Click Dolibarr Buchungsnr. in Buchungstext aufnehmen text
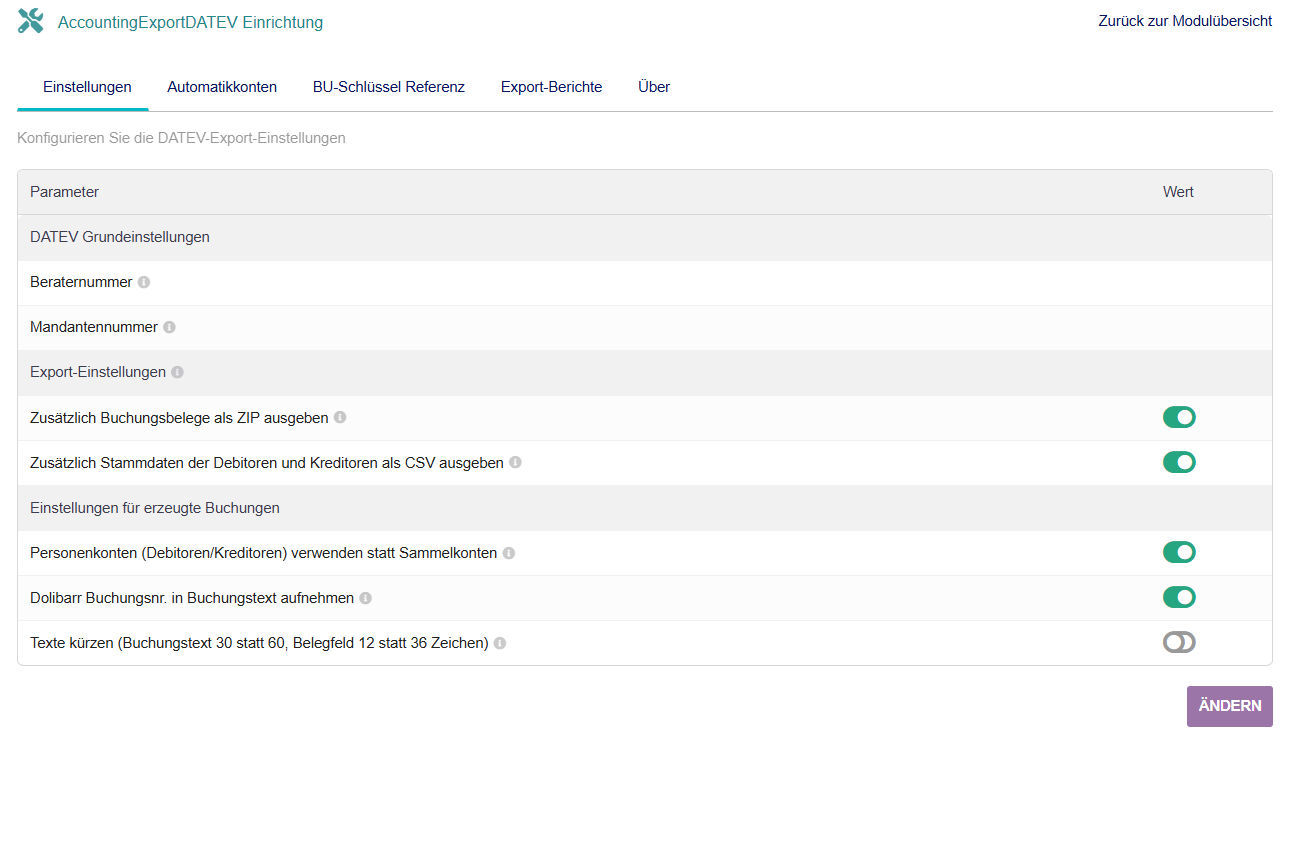 point(192,598)
